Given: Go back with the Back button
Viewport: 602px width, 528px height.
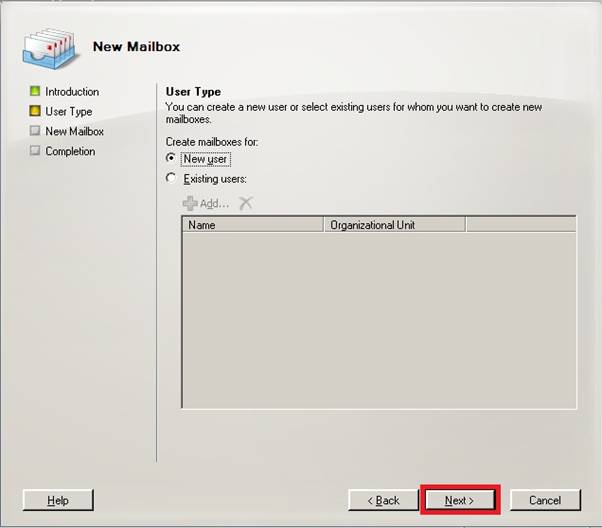Looking at the screenshot, I should click(x=383, y=500).
